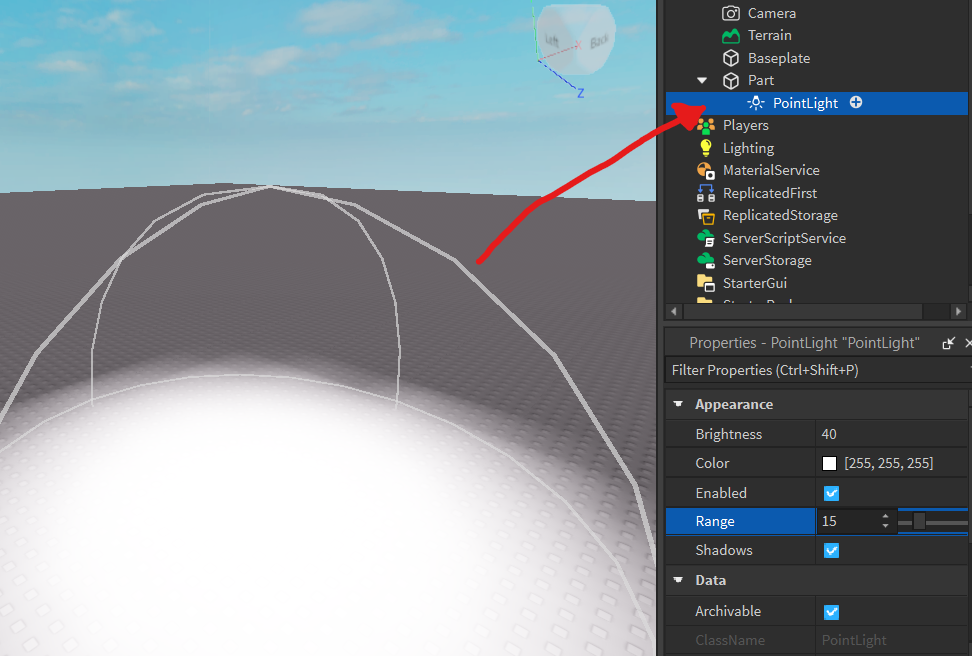Click the Camera icon in Explorer
972x656 pixels.
pos(731,13)
